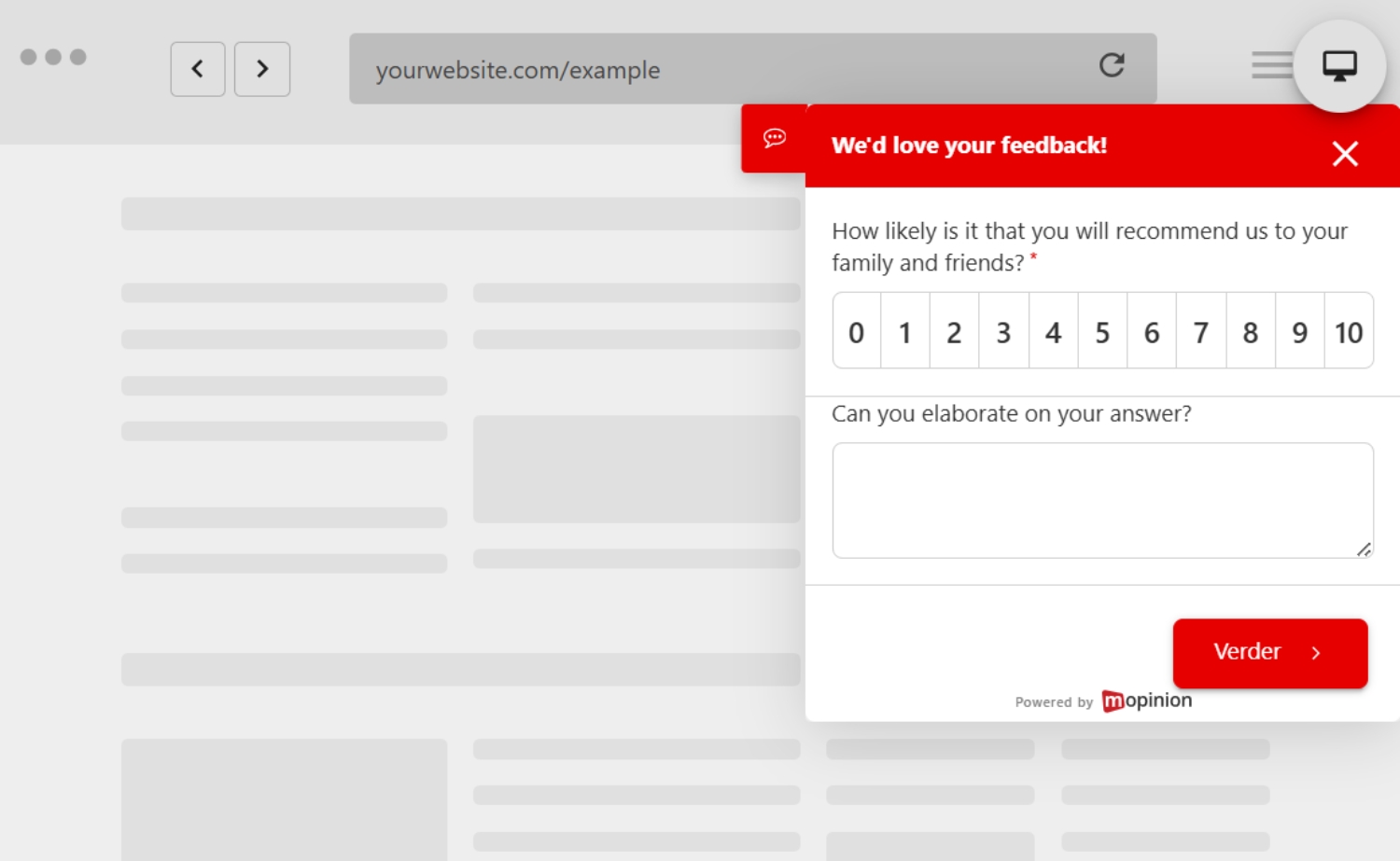
Task: Click the browser back arrow button
Action: tap(197, 69)
